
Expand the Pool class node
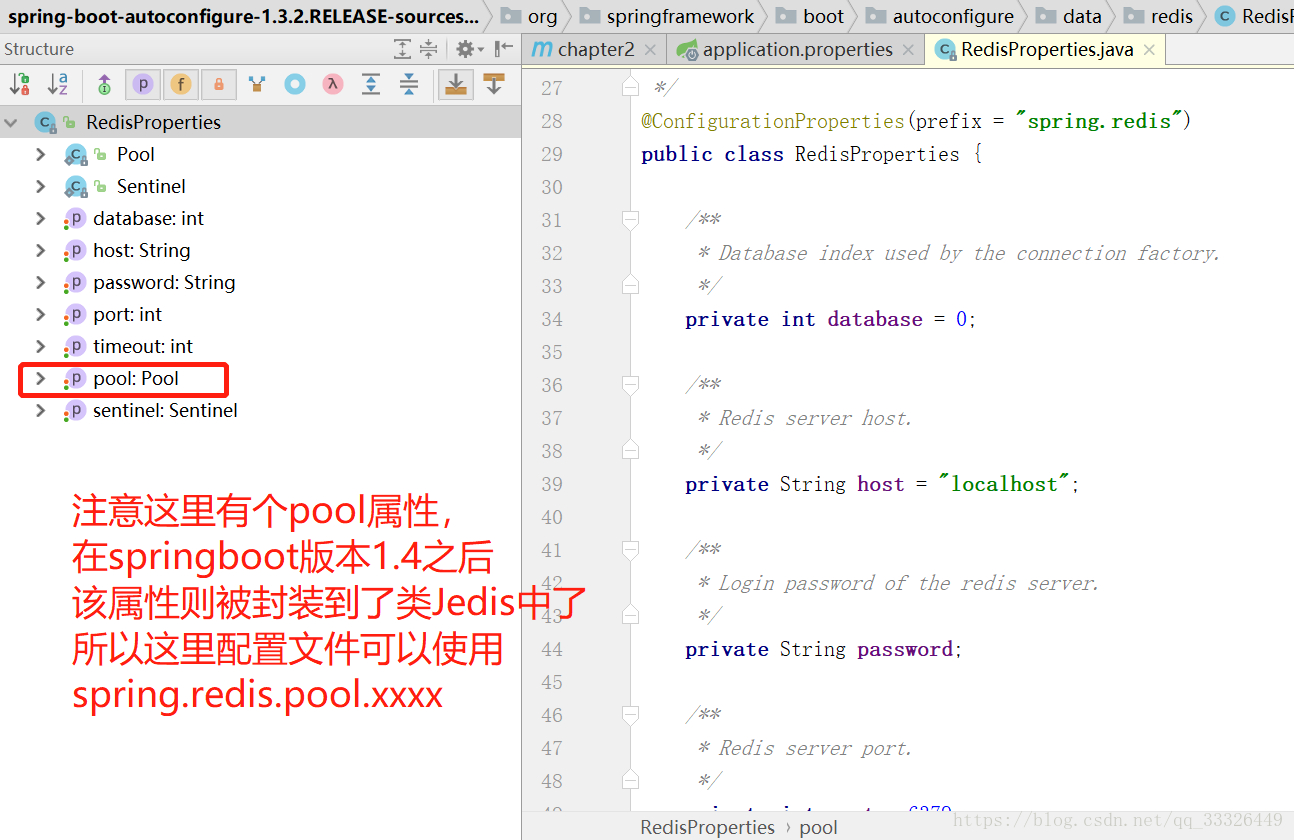40,154
